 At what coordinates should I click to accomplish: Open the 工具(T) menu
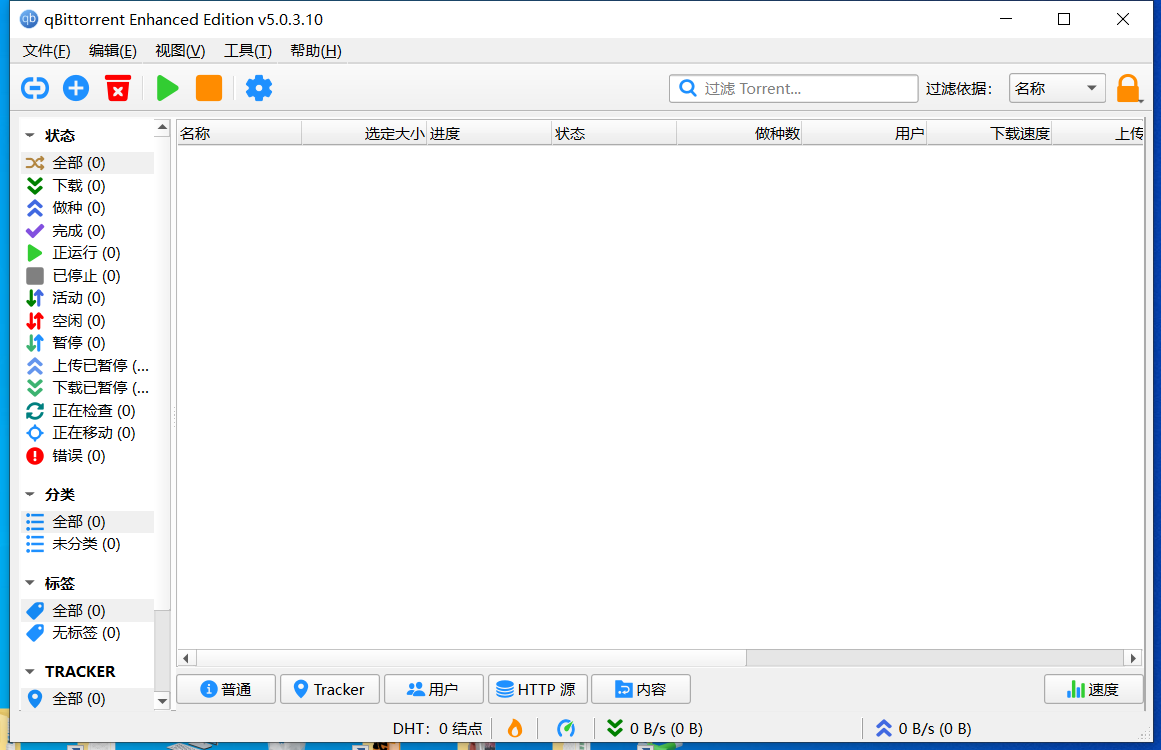click(248, 50)
